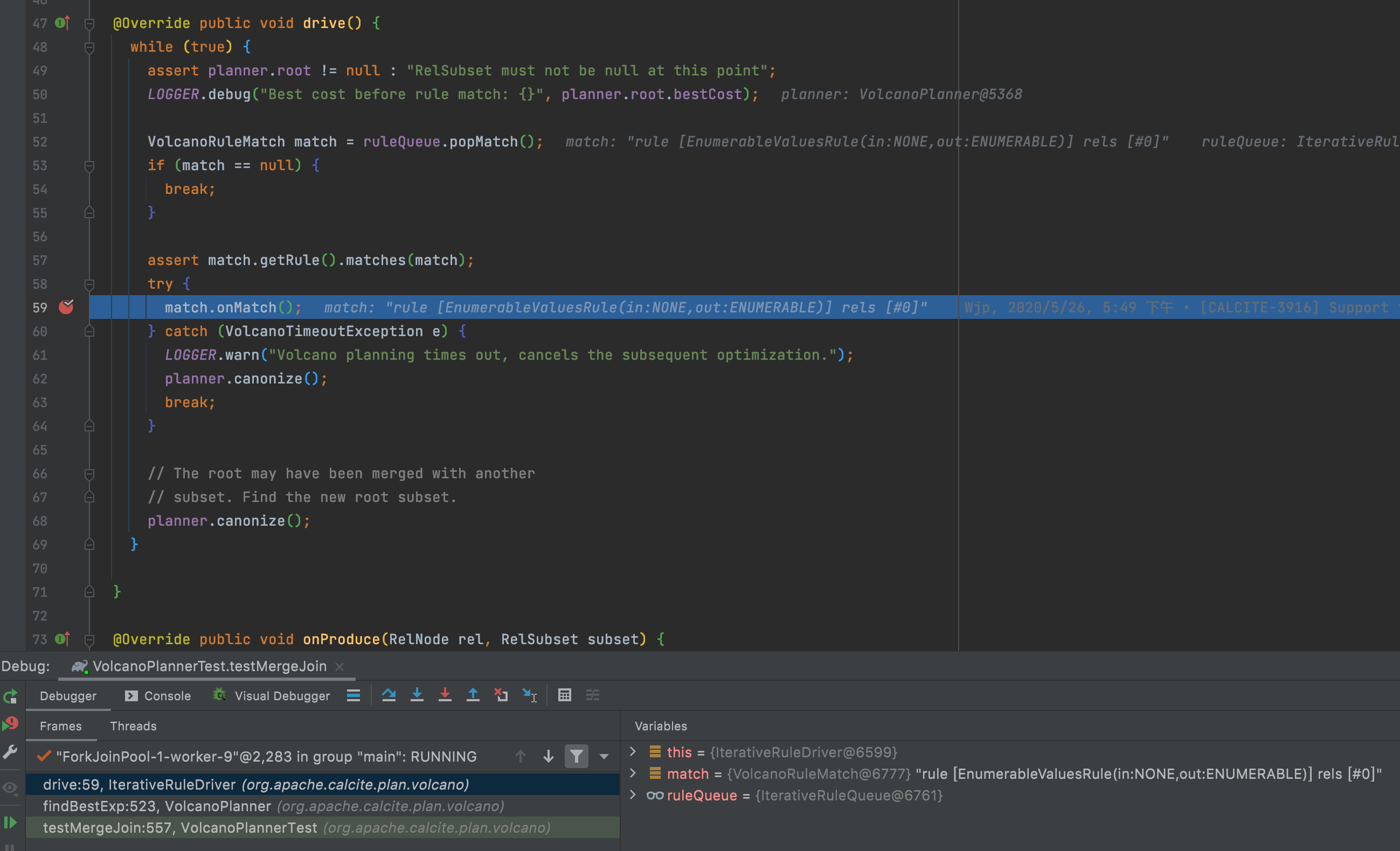Expand the 'match' variable node
This screenshot has height=851, width=1400.
[633, 773]
